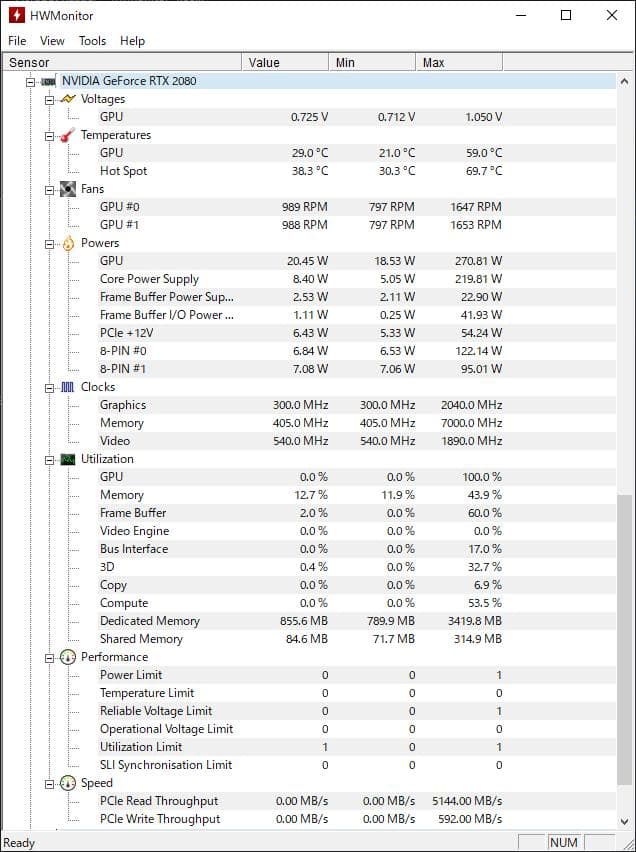Click the Performance gauge icon
The image size is (636, 852).
point(67,657)
